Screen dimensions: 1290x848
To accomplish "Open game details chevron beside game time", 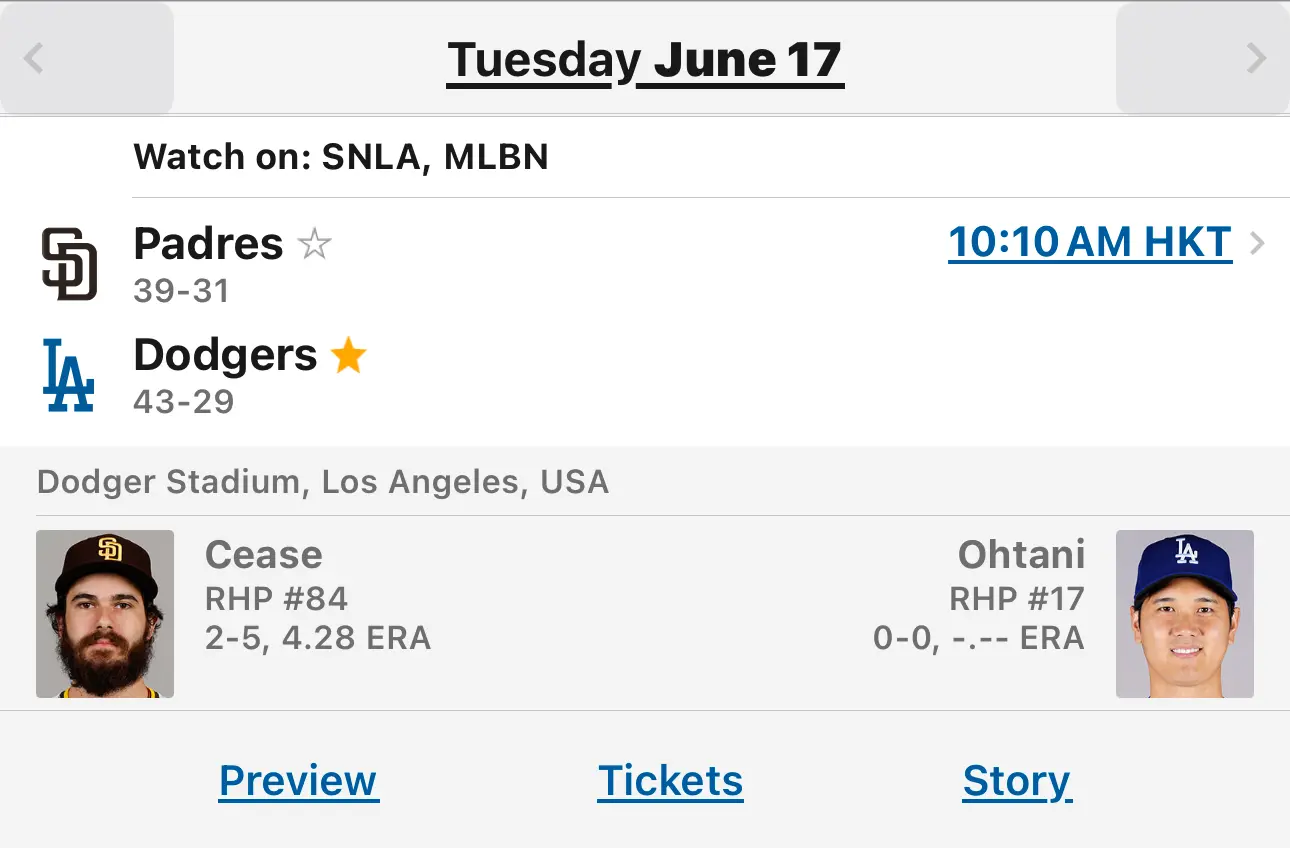I will pyautogui.click(x=1258, y=243).
